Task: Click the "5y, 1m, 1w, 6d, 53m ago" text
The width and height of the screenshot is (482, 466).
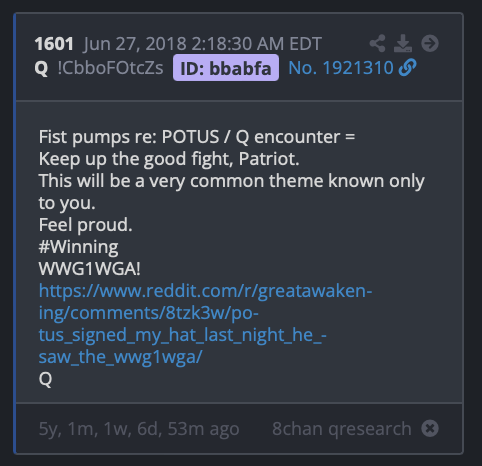Action: [x=139, y=429]
